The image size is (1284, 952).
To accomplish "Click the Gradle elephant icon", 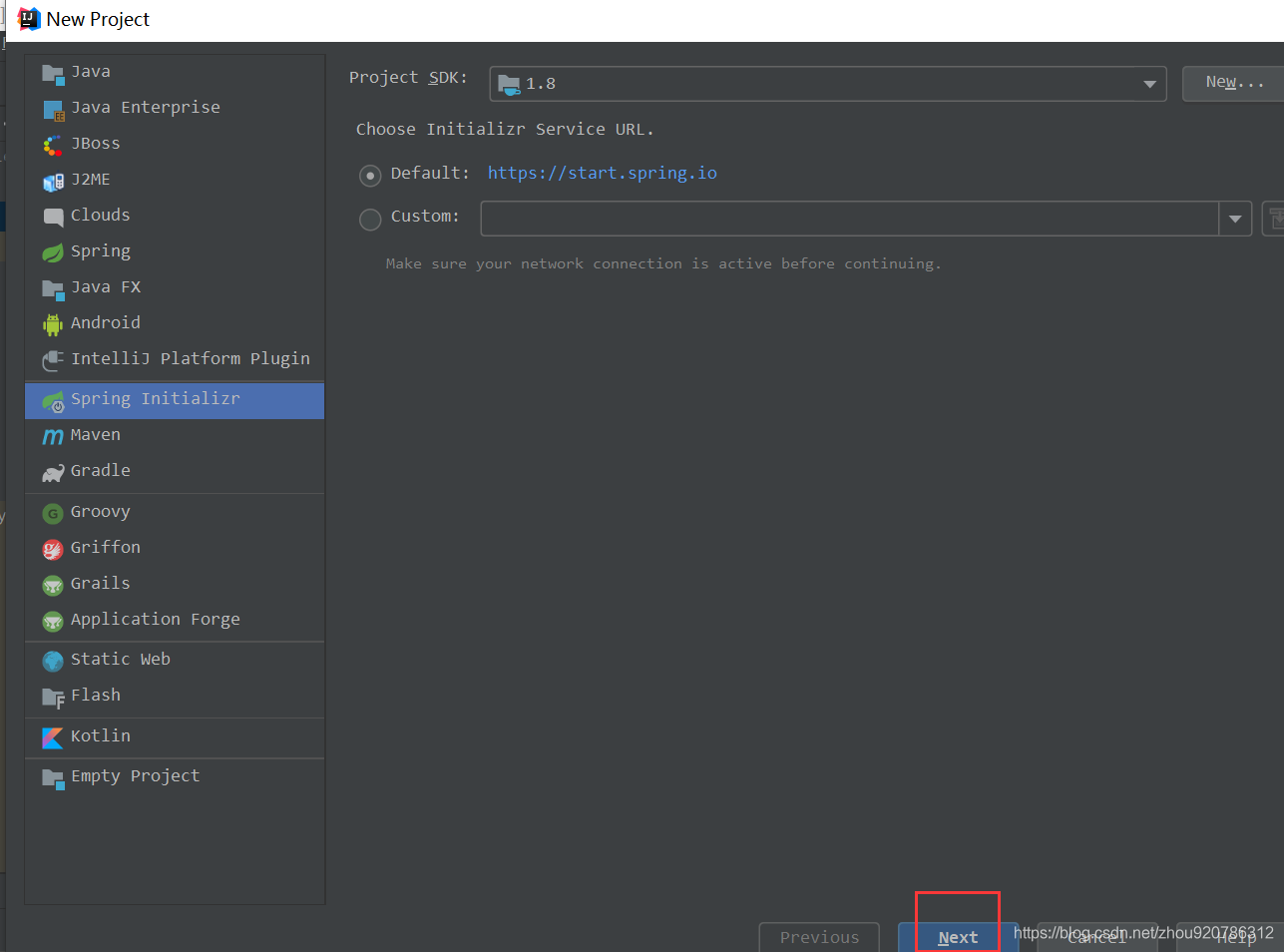I will point(53,472).
